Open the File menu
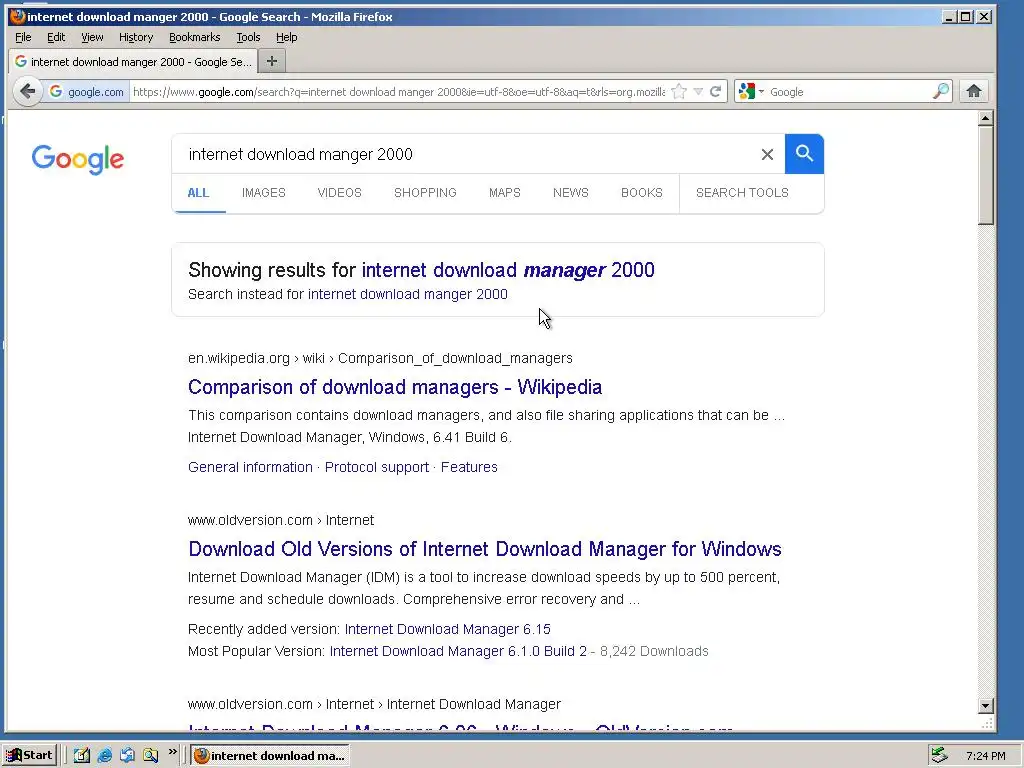The width and height of the screenshot is (1024, 768). (23, 37)
